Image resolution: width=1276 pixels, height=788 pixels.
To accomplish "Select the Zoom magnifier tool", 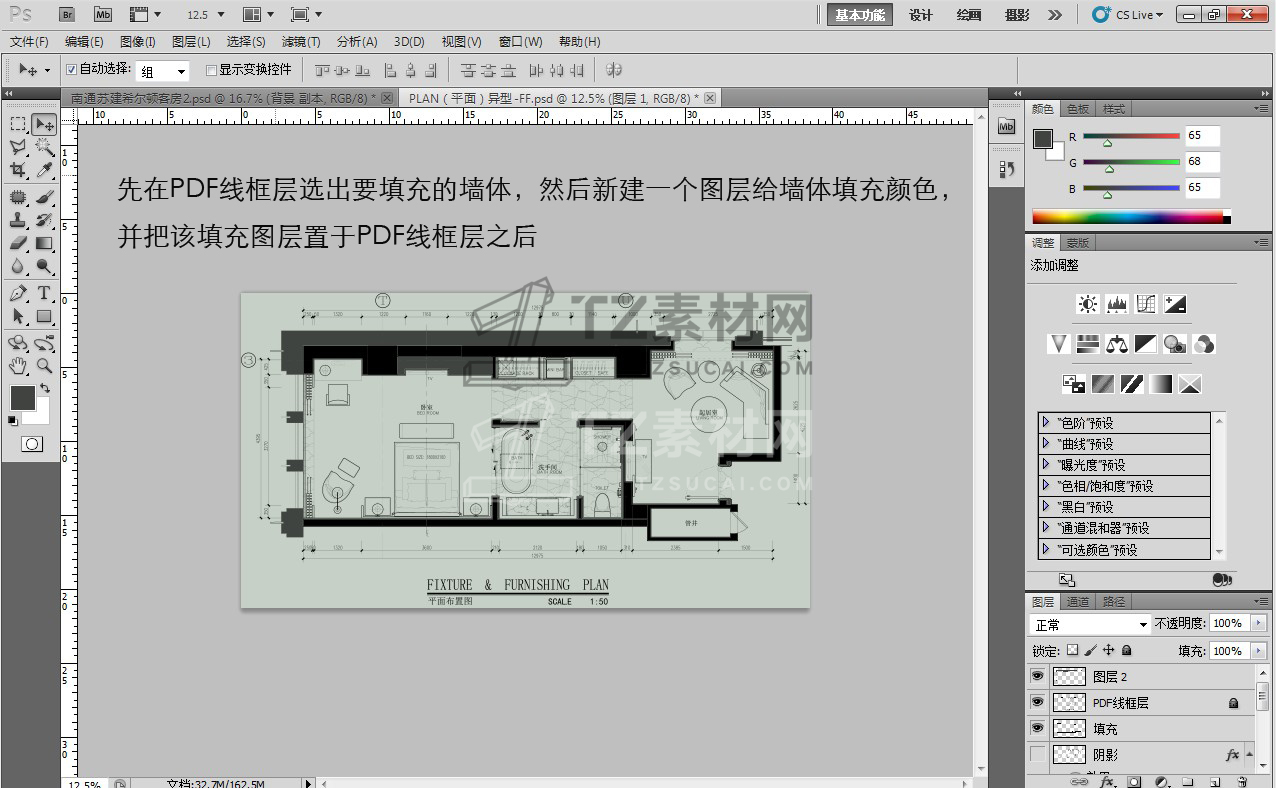I will [44, 366].
